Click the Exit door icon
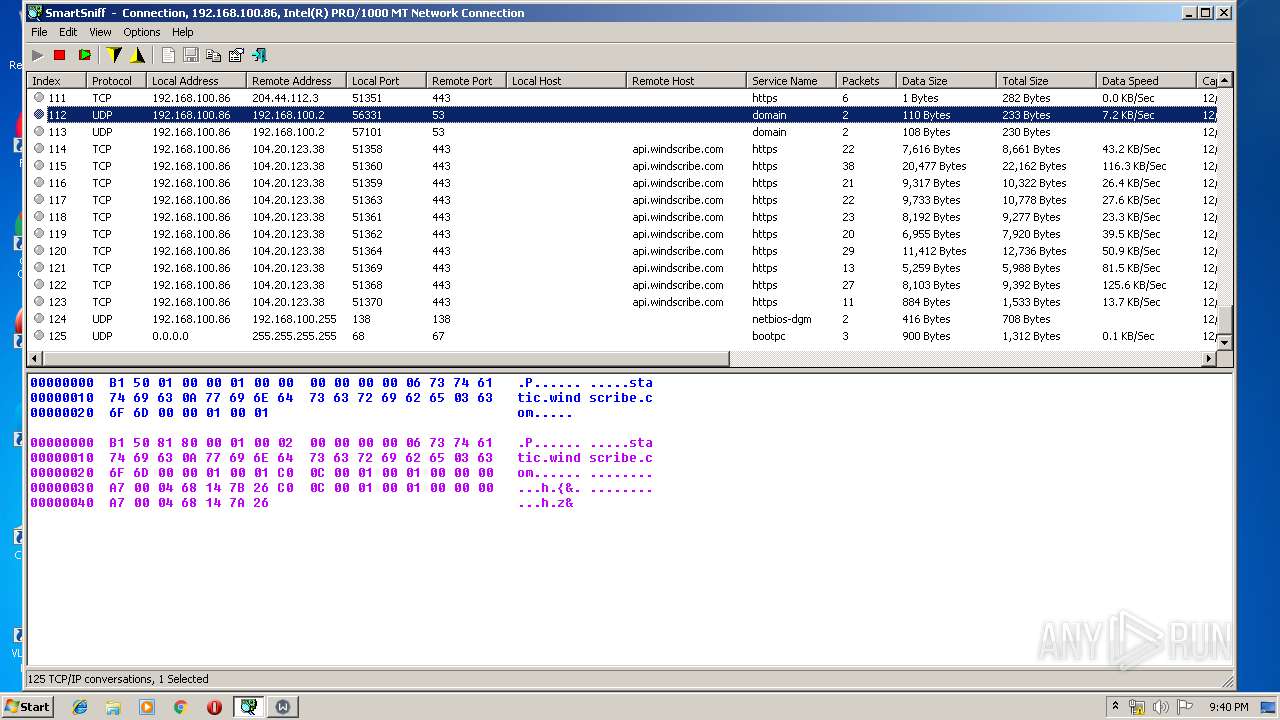 point(259,55)
